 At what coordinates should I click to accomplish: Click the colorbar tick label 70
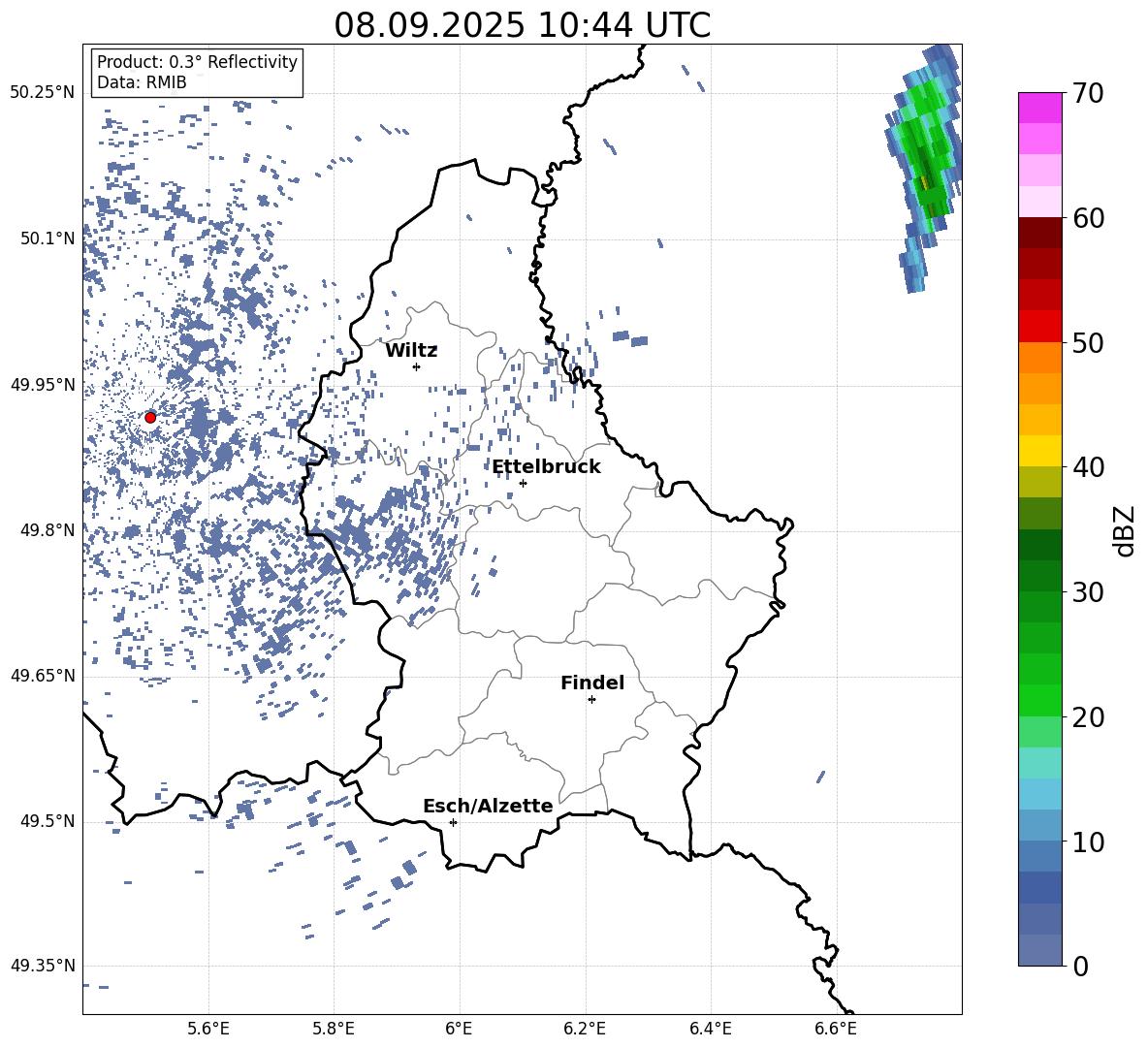tap(1088, 93)
